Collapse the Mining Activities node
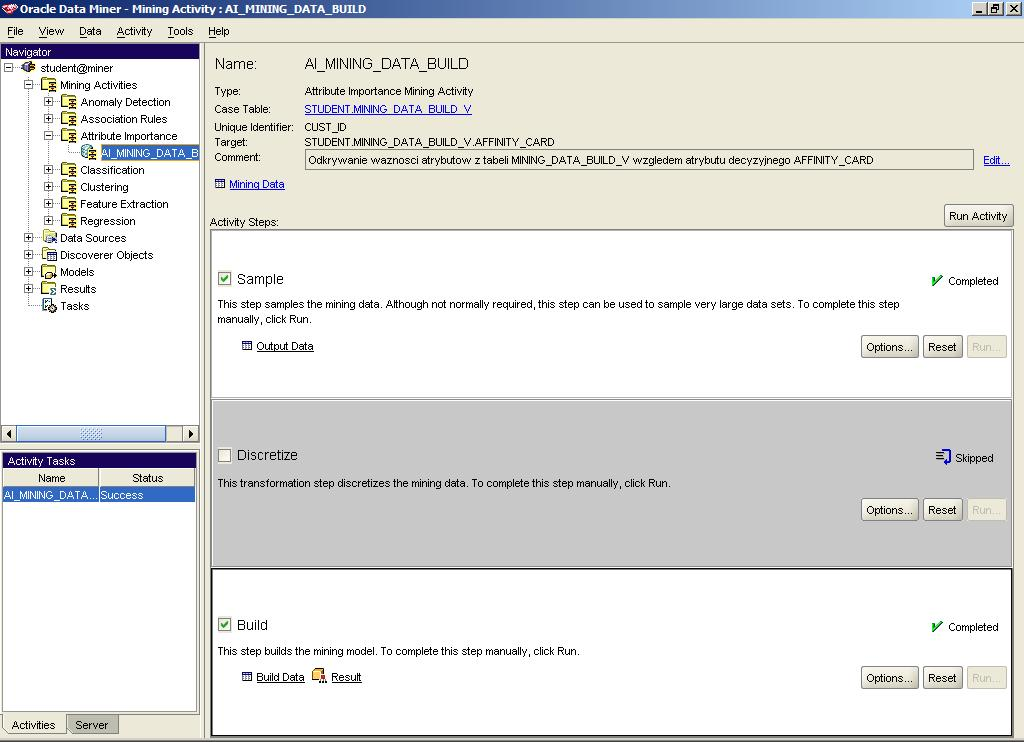1024x742 pixels. (x=29, y=84)
